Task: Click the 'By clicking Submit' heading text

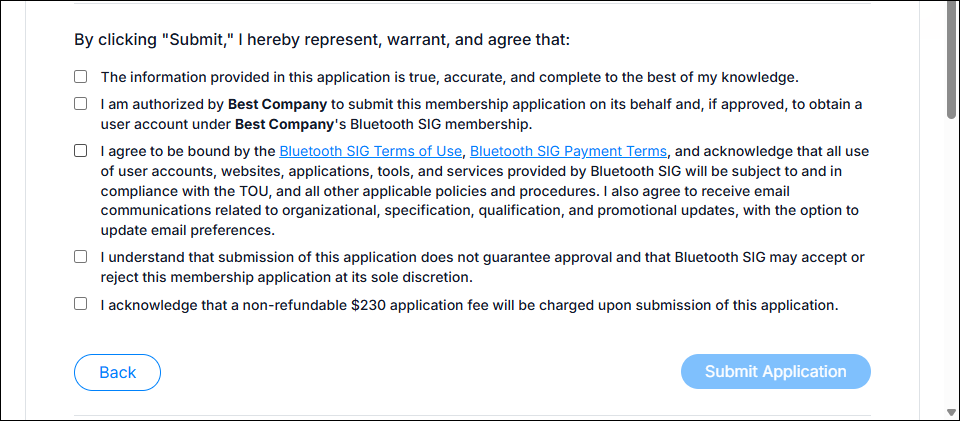Action: (322, 40)
